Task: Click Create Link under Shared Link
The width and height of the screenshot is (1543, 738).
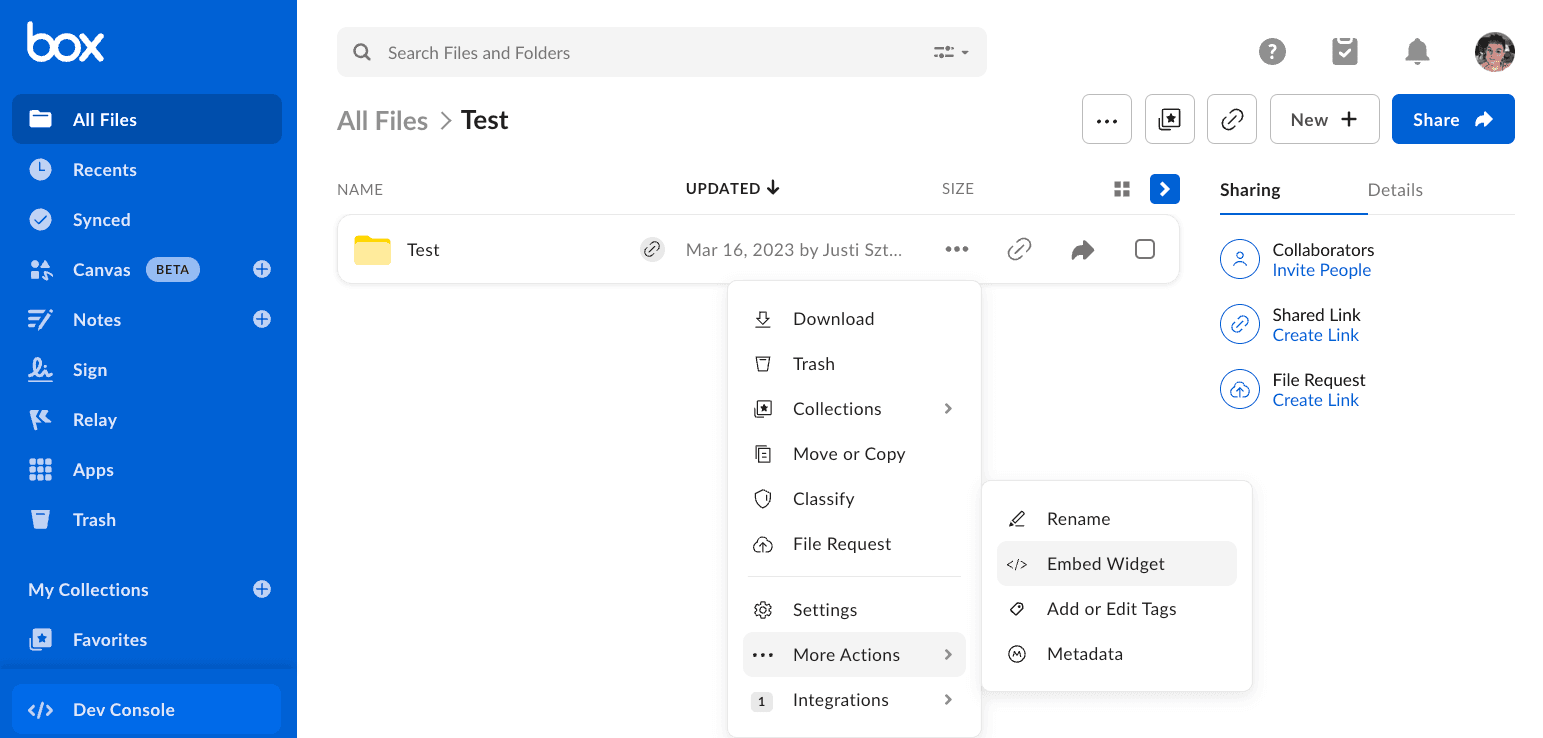Action: coord(1316,335)
